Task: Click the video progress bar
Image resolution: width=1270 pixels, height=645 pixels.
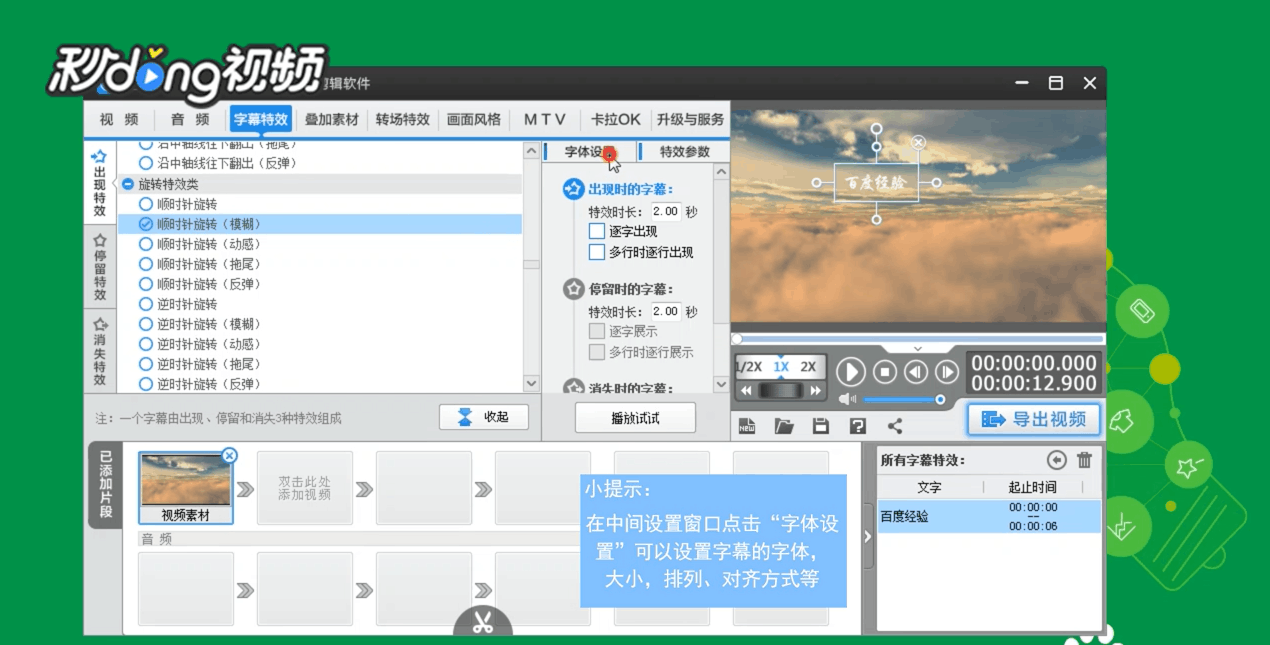Action: coord(918,339)
